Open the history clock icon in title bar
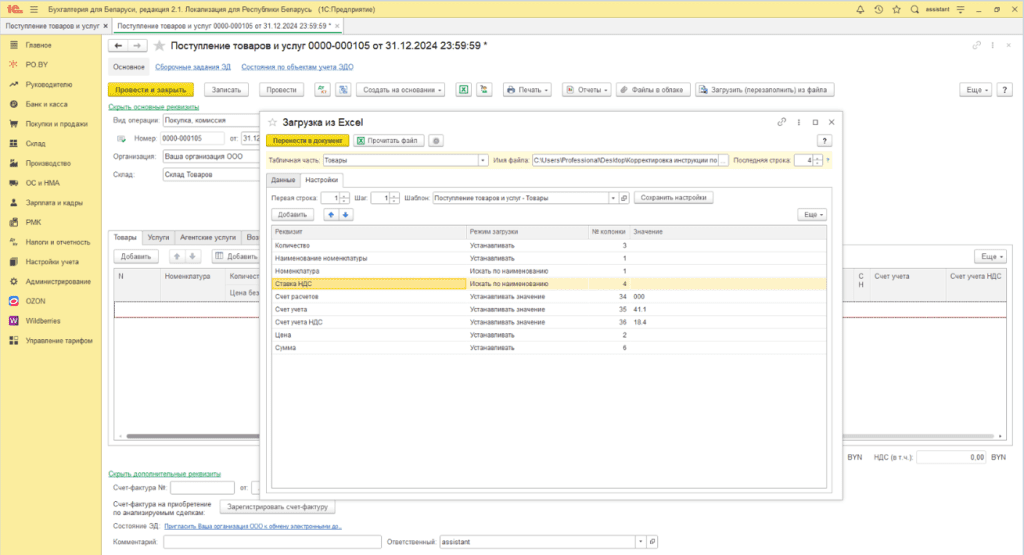The width and height of the screenshot is (1024, 555). point(878,9)
